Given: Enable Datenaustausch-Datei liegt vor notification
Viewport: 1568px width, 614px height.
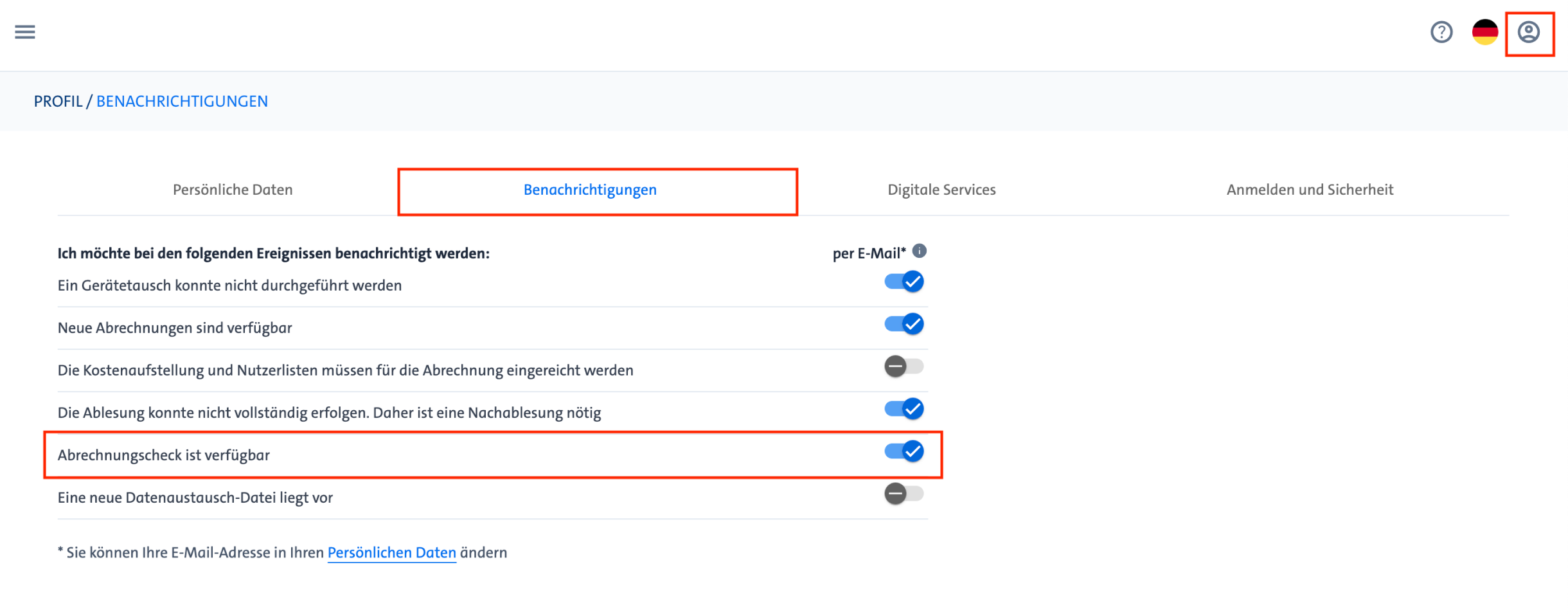Looking at the screenshot, I should coord(904,494).
